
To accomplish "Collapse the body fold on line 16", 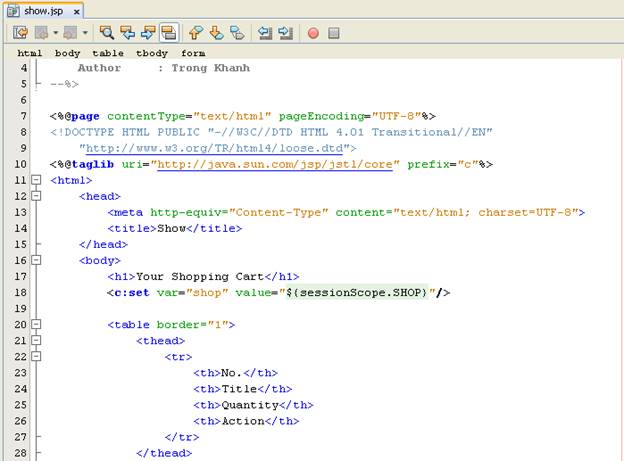I will (36, 260).
